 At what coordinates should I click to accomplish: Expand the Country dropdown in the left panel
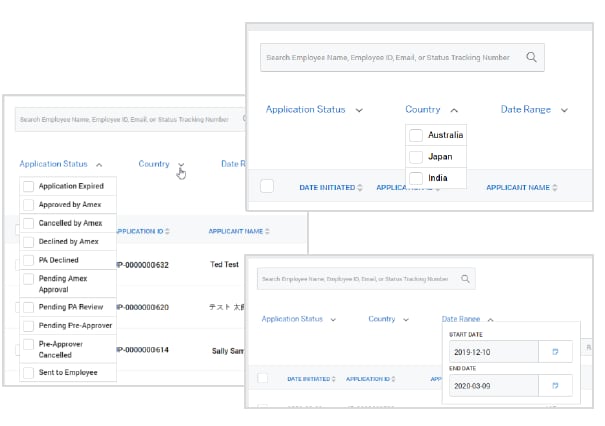click(181, 165)
